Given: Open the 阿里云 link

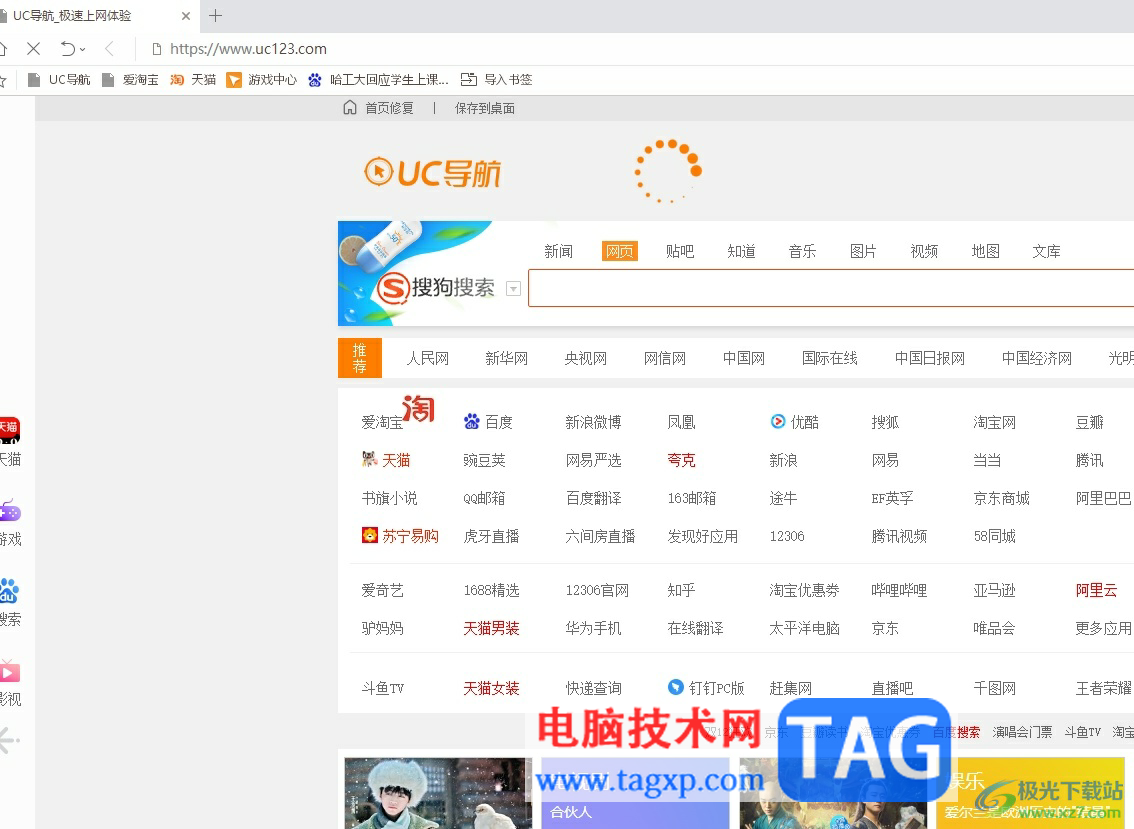Looking at the screenshot, I should point(1096,590).
